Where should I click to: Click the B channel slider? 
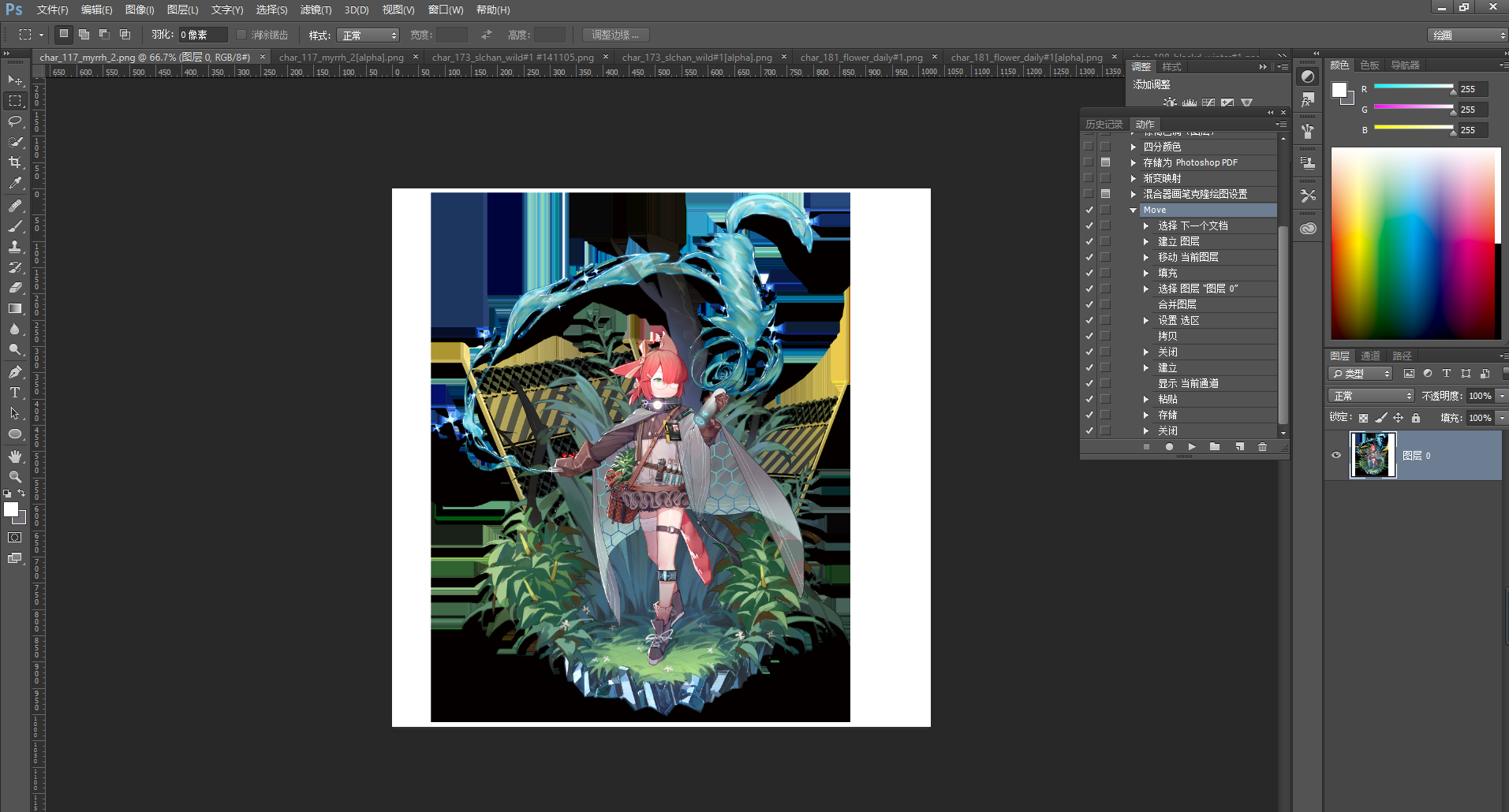pos(1414,129)
